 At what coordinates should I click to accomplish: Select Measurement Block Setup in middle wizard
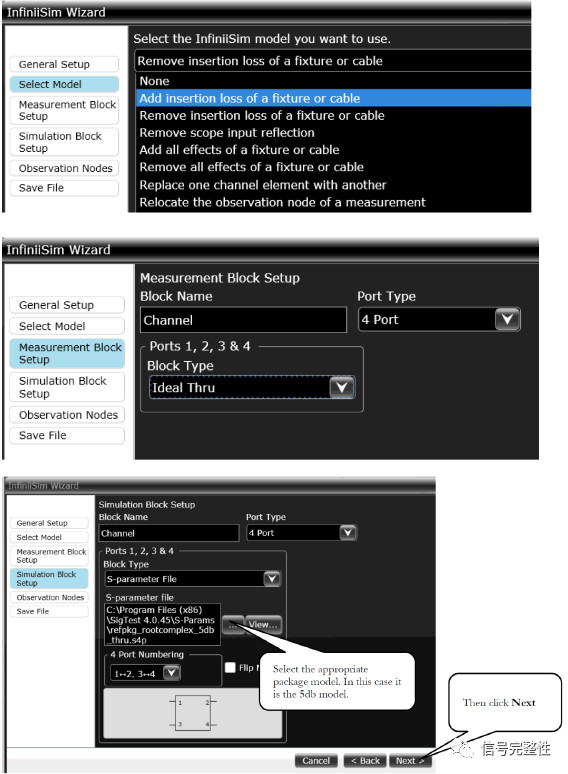[67, 353]
